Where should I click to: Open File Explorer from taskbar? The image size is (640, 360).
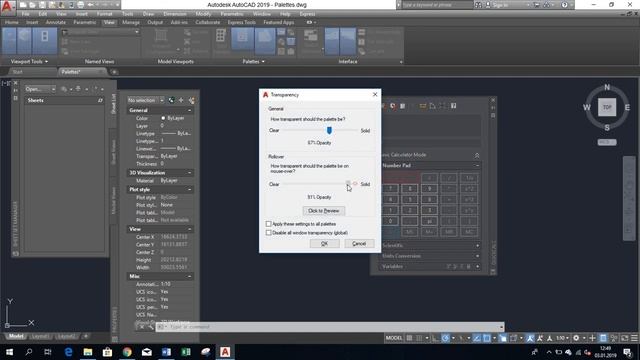coord(88,352)
